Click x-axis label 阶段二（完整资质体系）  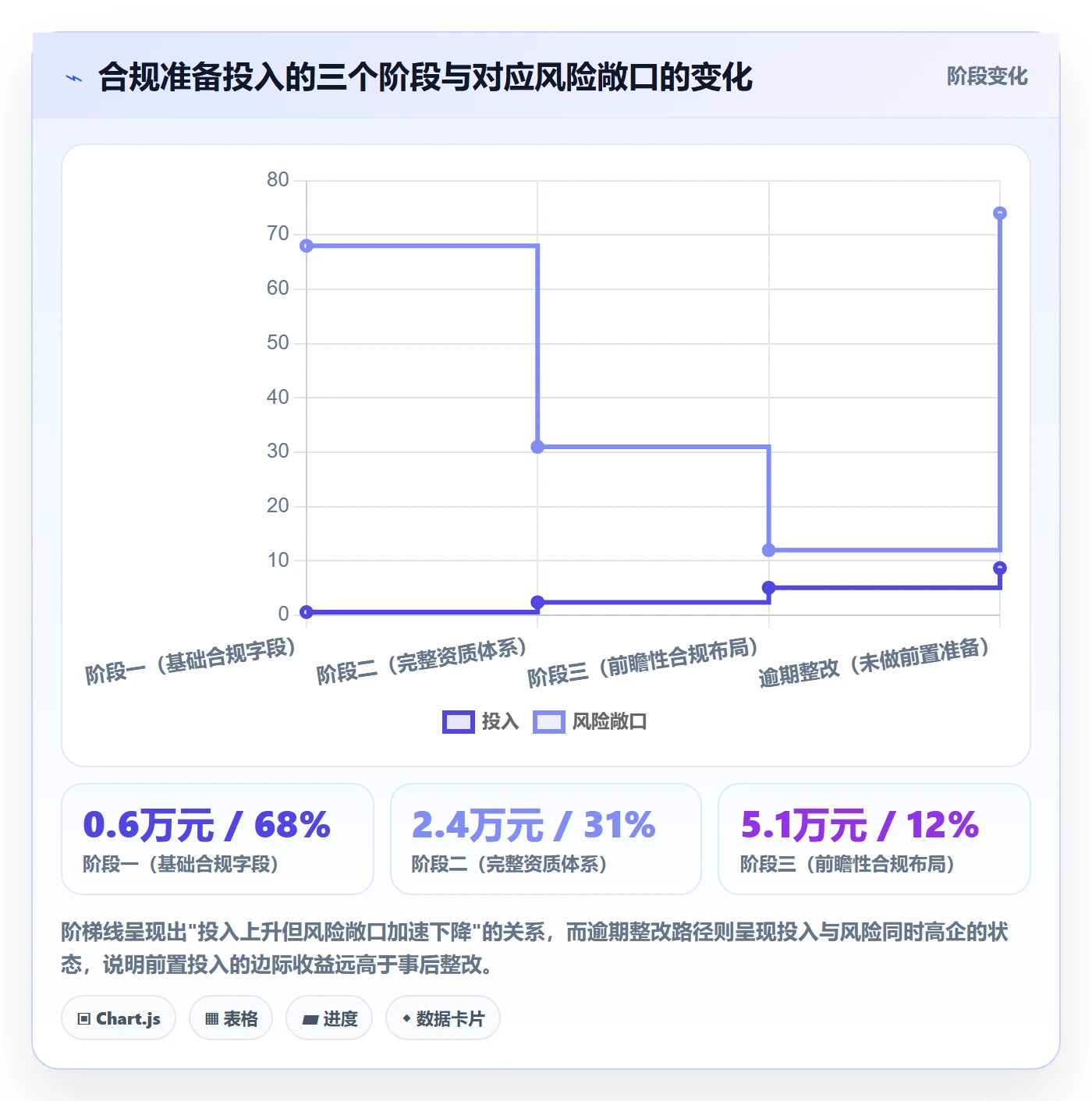pyautogui.click(x=422, y=660)
